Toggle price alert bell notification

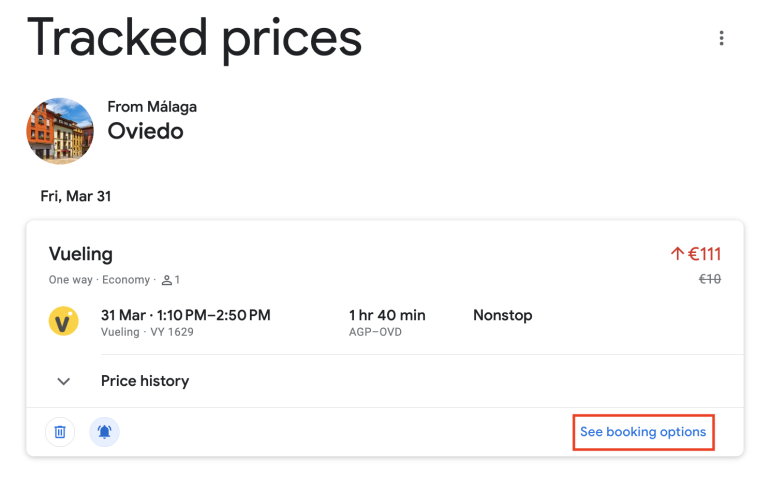point(104,432)
